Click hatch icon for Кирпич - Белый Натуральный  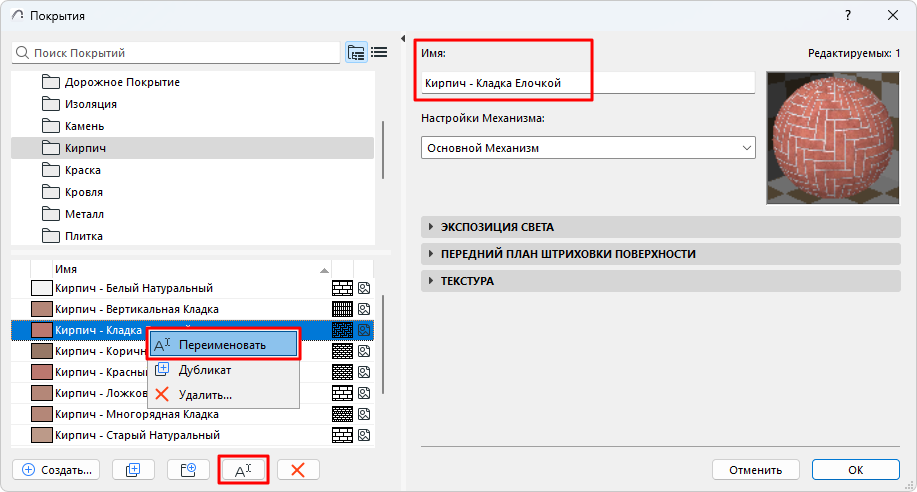click(342, 288)
